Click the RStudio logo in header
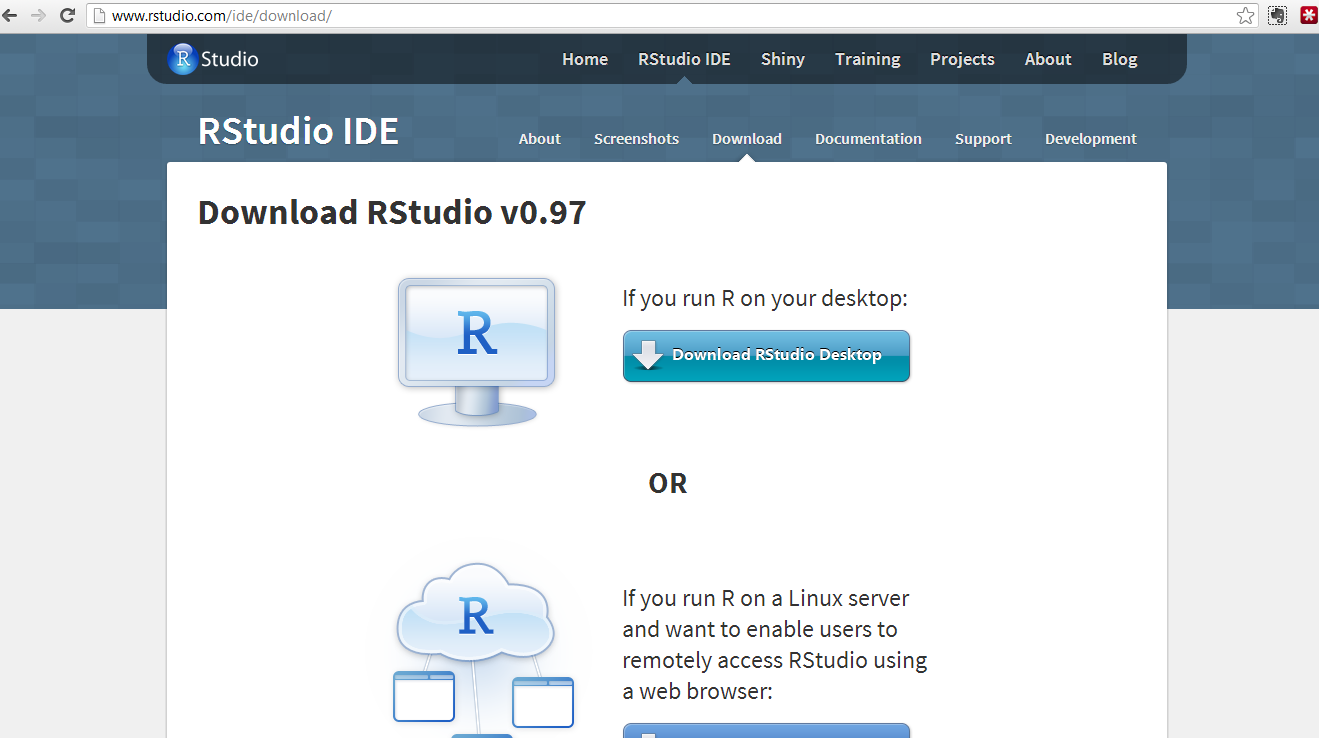 213,59
